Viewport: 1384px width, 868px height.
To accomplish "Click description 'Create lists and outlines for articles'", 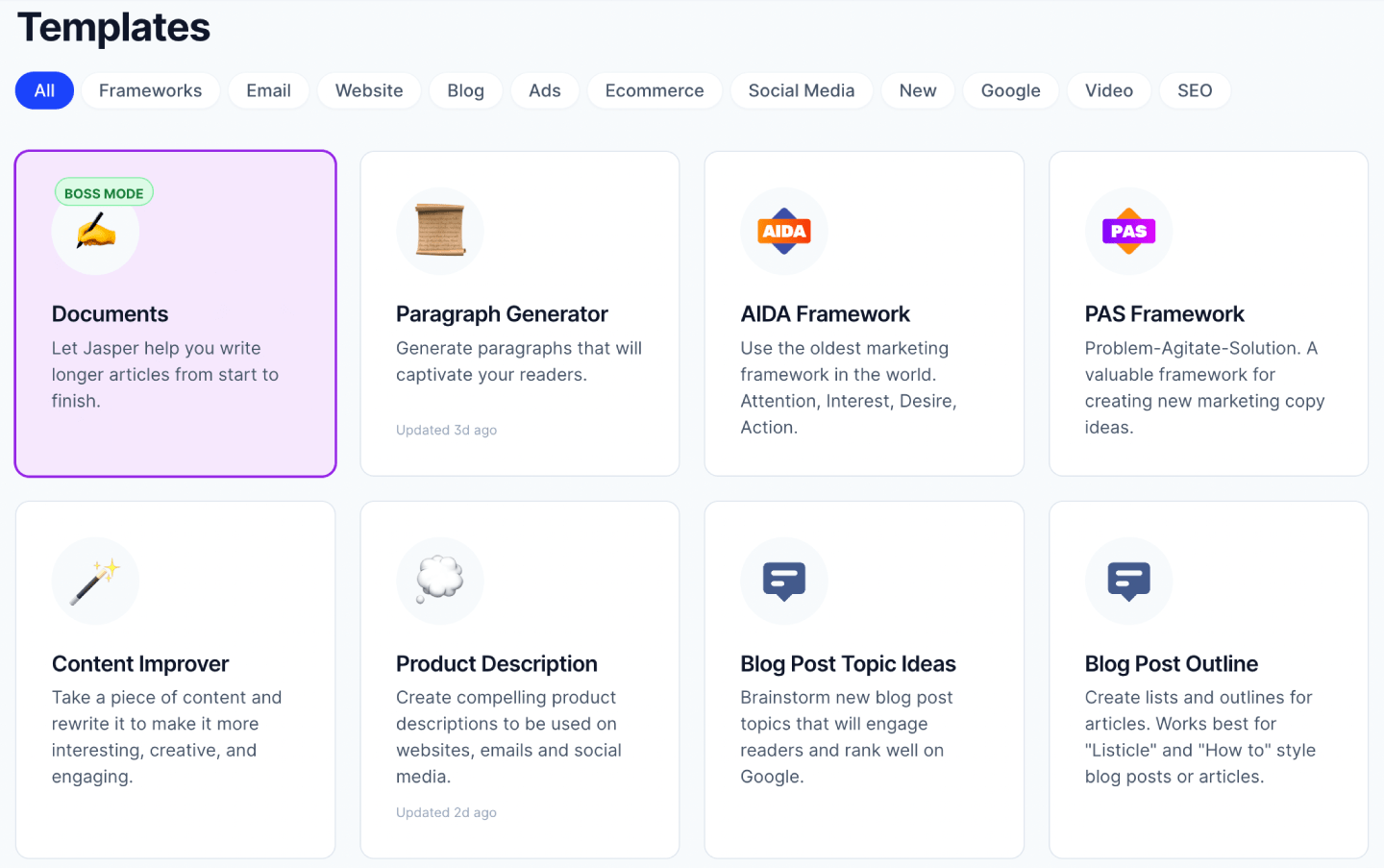I will [x=1200, y=736].
